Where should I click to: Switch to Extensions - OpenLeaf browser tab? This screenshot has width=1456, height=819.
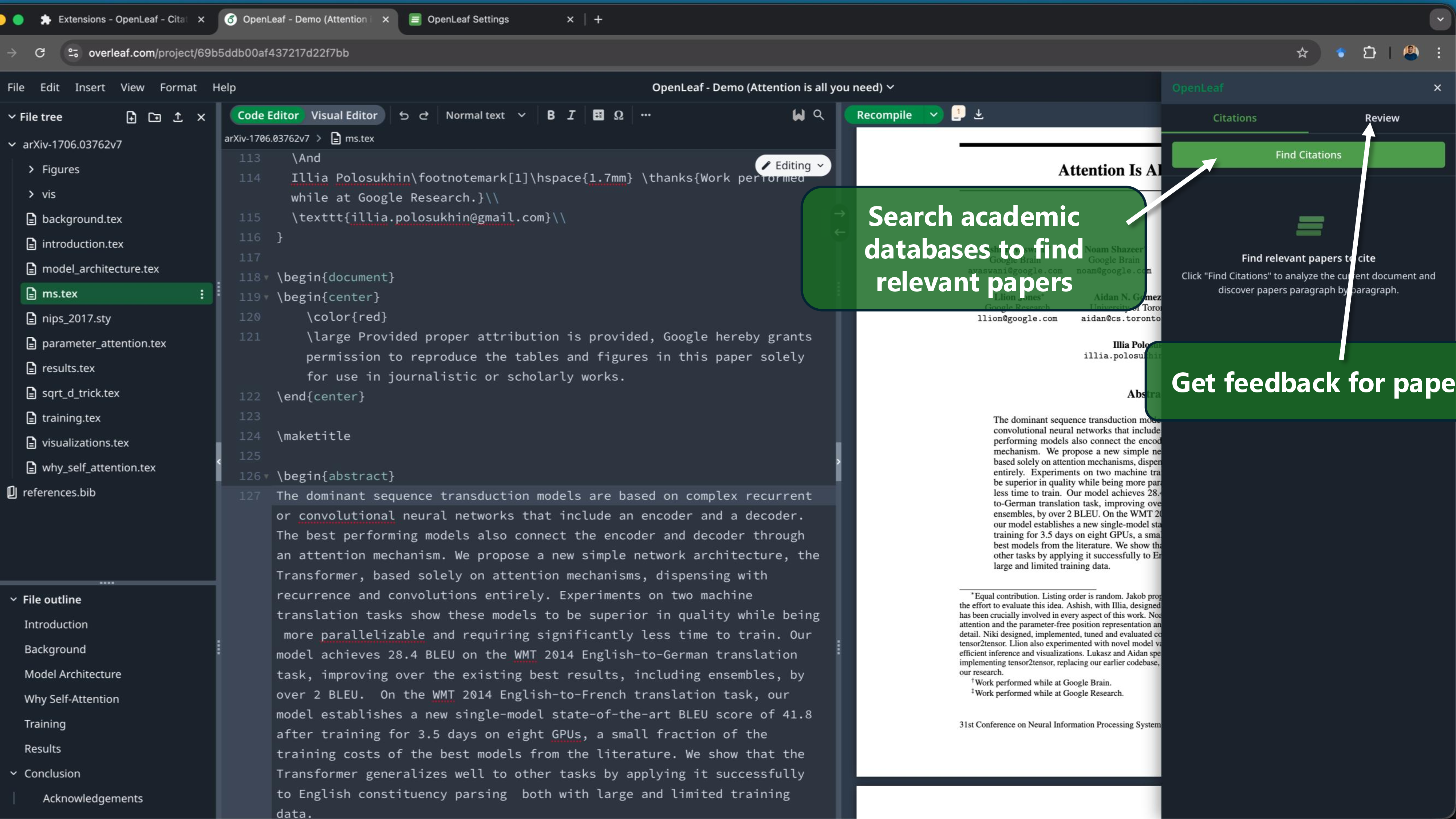click(x=122, y=19)
